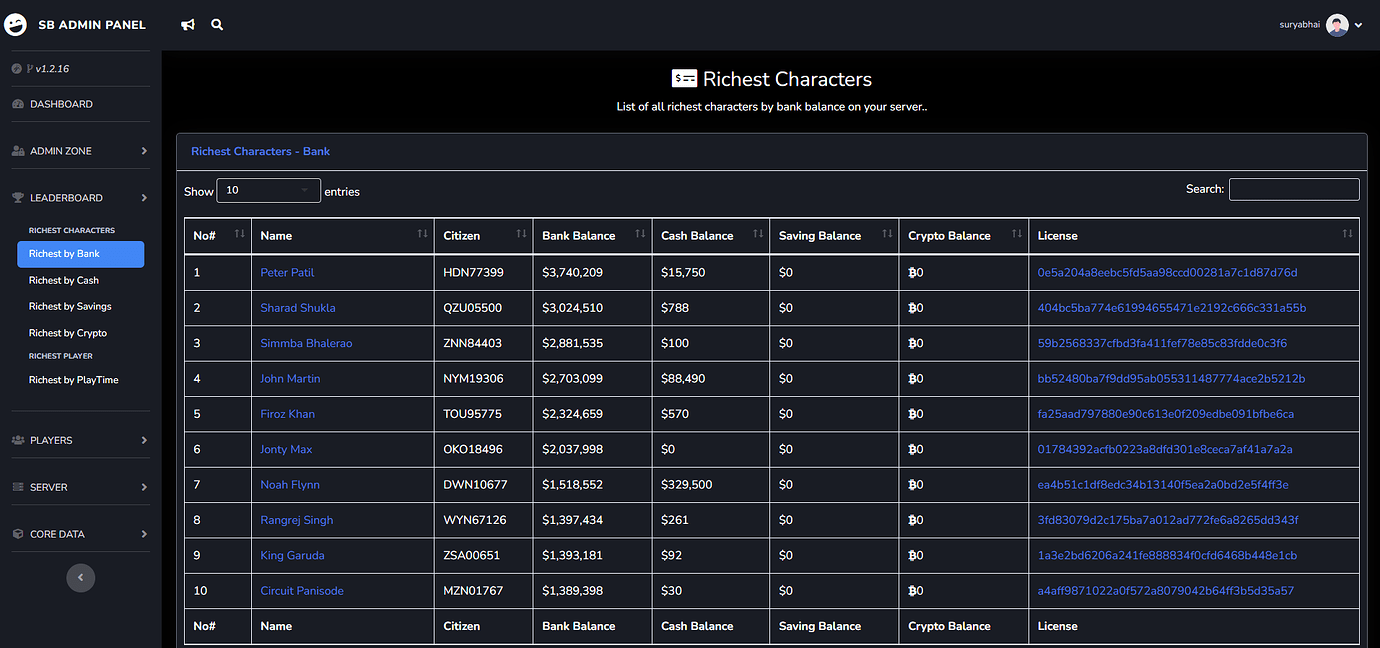Sort by the Bank Balance column header
Screen dimensions: 1380x648
pyautogui.click(x=592, y=236)
